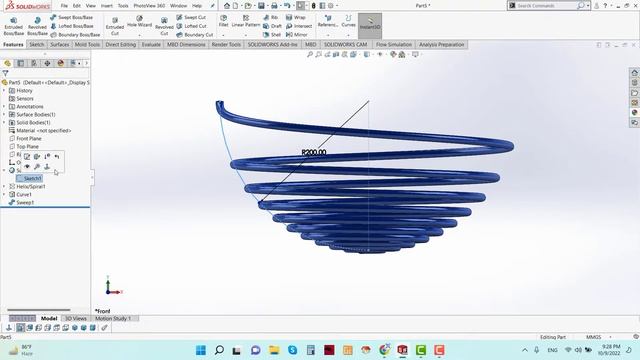
Task: Select Front Plane in the feature tree
Action: [x=25, y=139]
